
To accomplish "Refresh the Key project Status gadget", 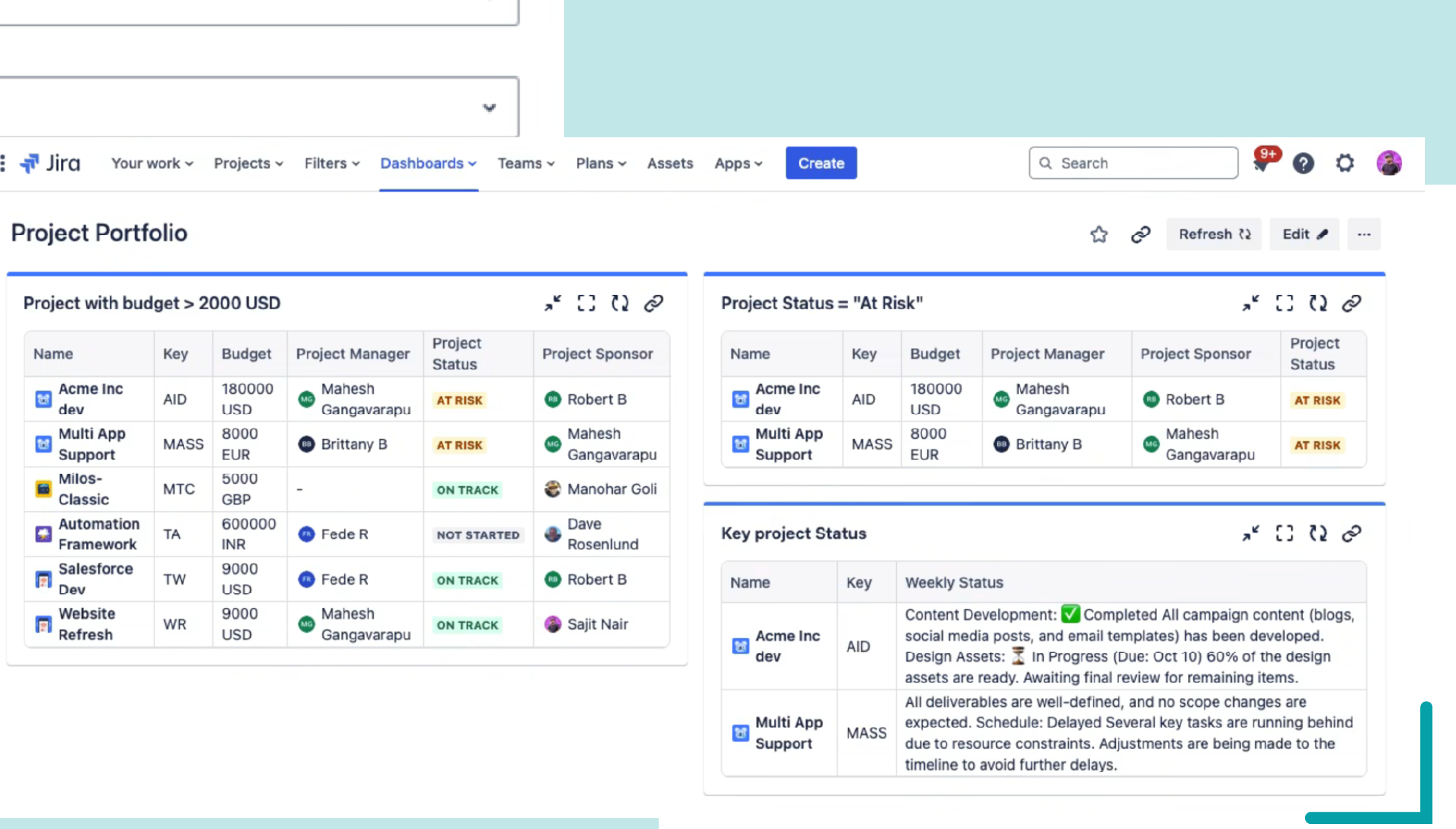I will (x=1318, y=533).
